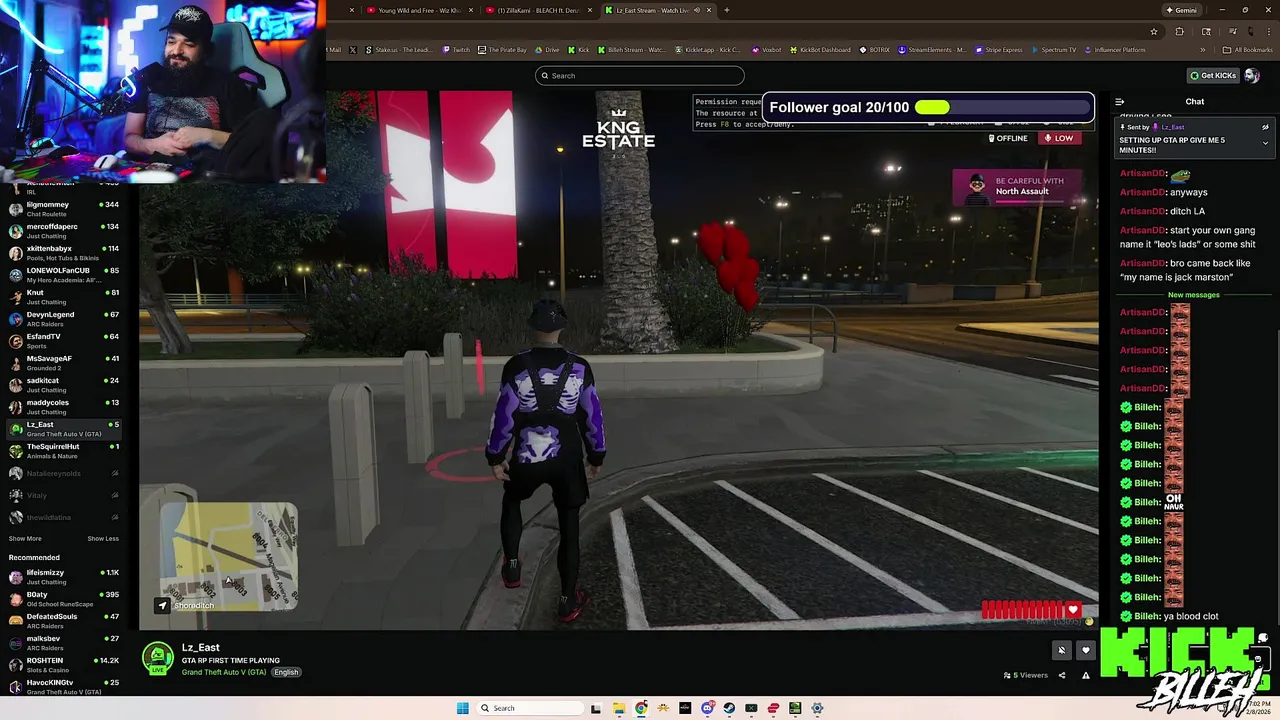Screen dimensions: 1280x720
Task: Expand the pinned message chevron
Action: tap(1265, 143)
